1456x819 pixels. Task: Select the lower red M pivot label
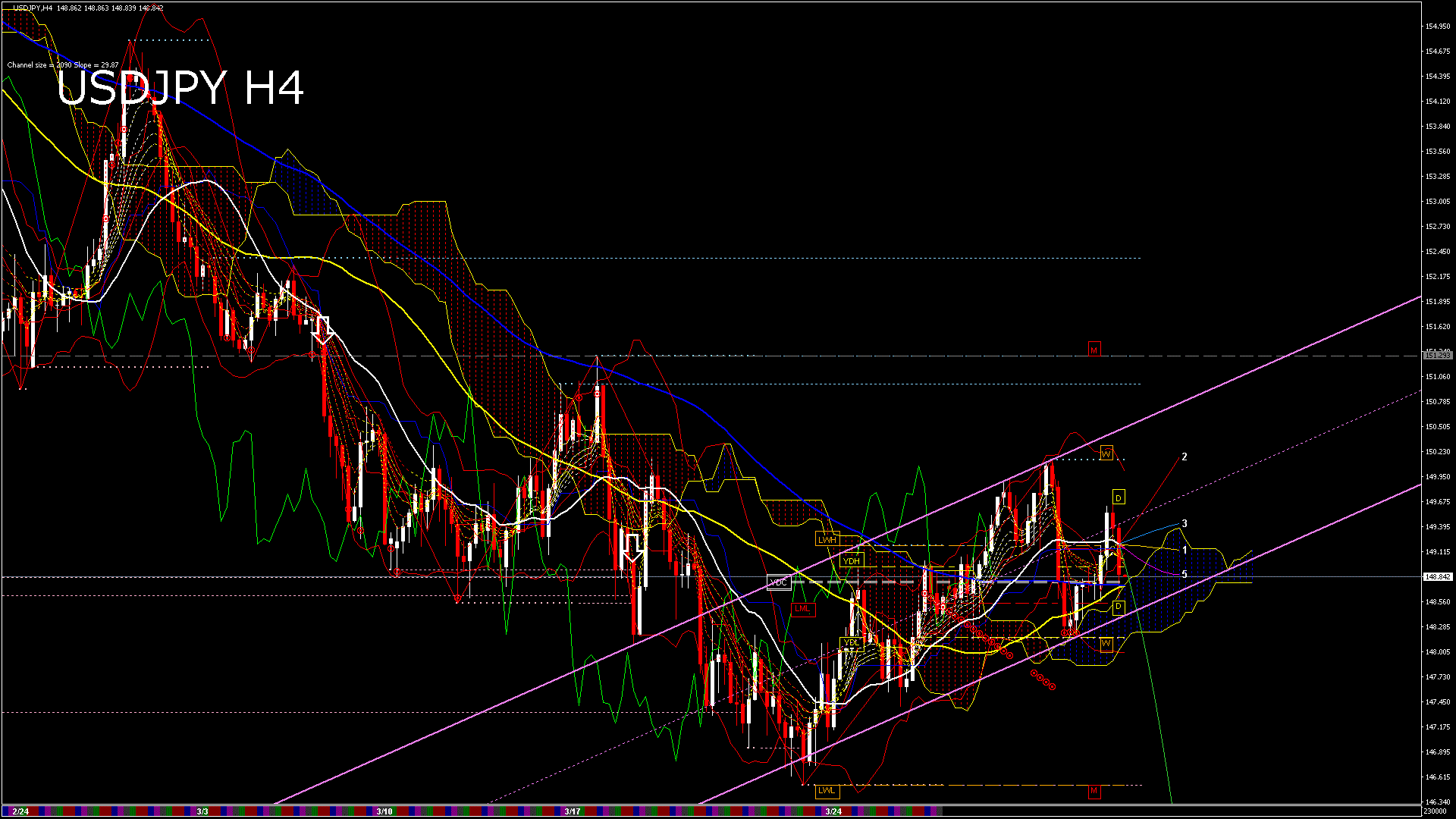[1094, 791]
